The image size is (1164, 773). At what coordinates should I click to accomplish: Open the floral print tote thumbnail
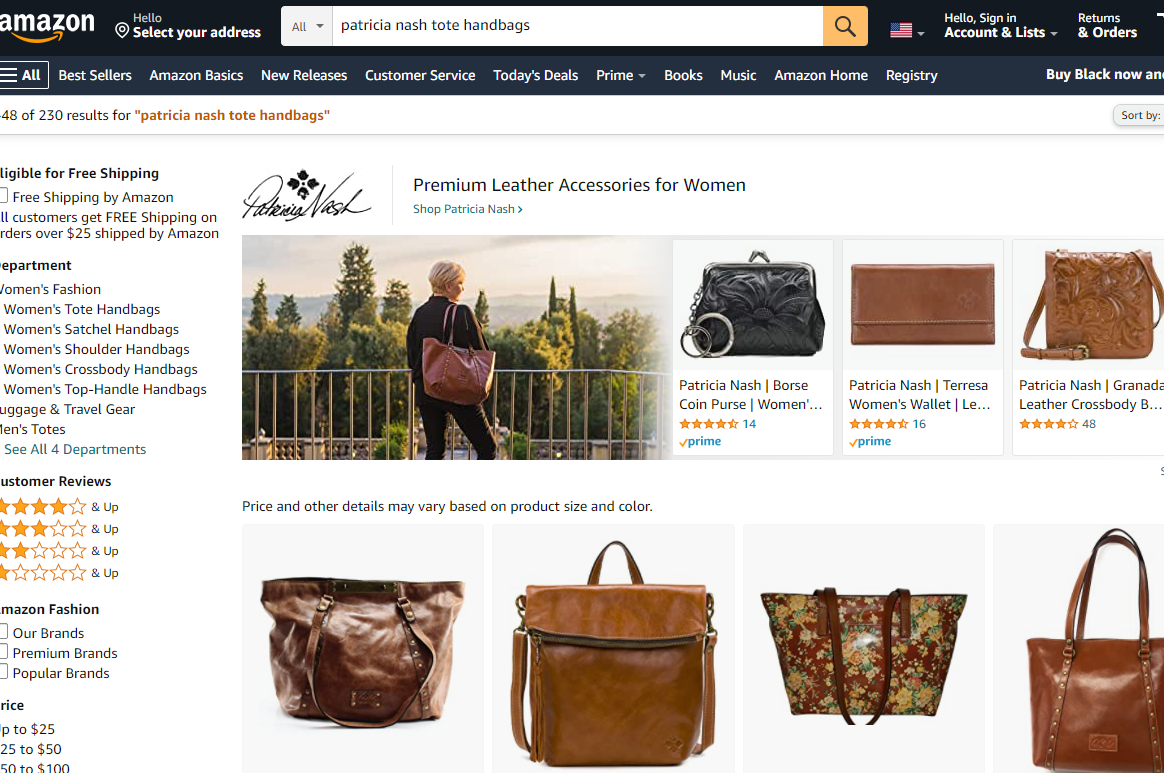[x=863, y=649]
